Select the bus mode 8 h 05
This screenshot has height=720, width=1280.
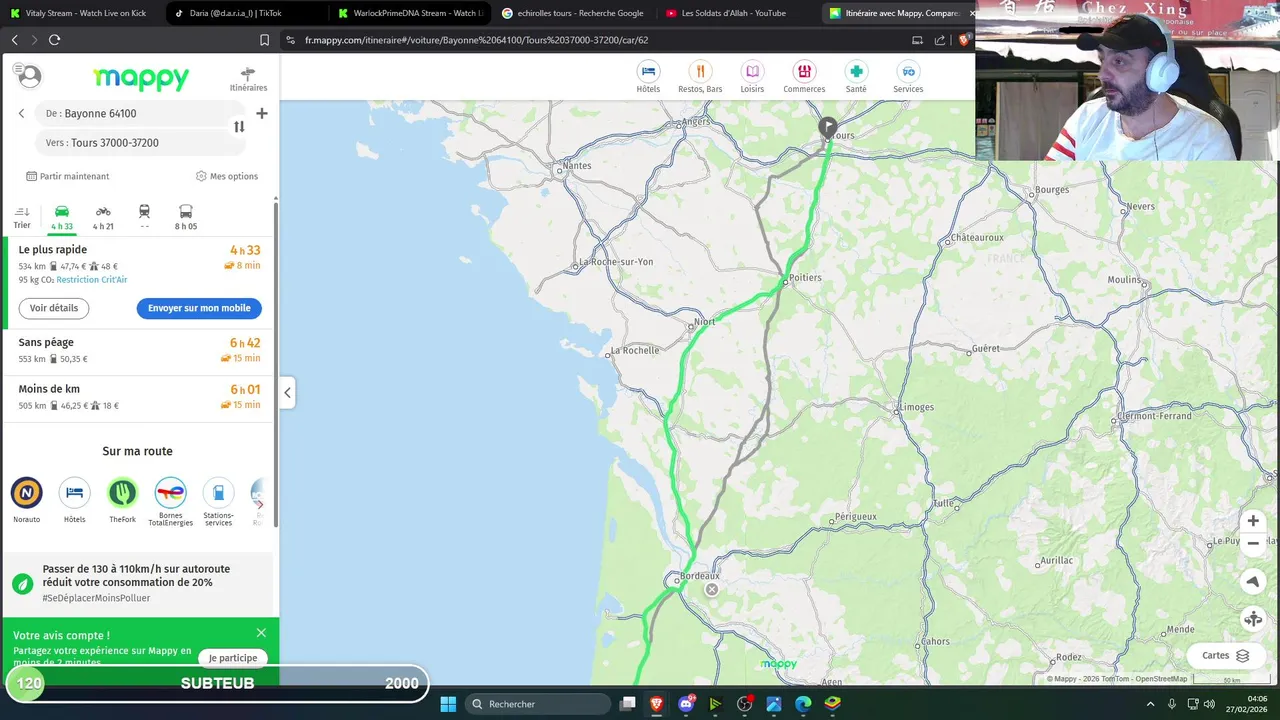[186, 217]
